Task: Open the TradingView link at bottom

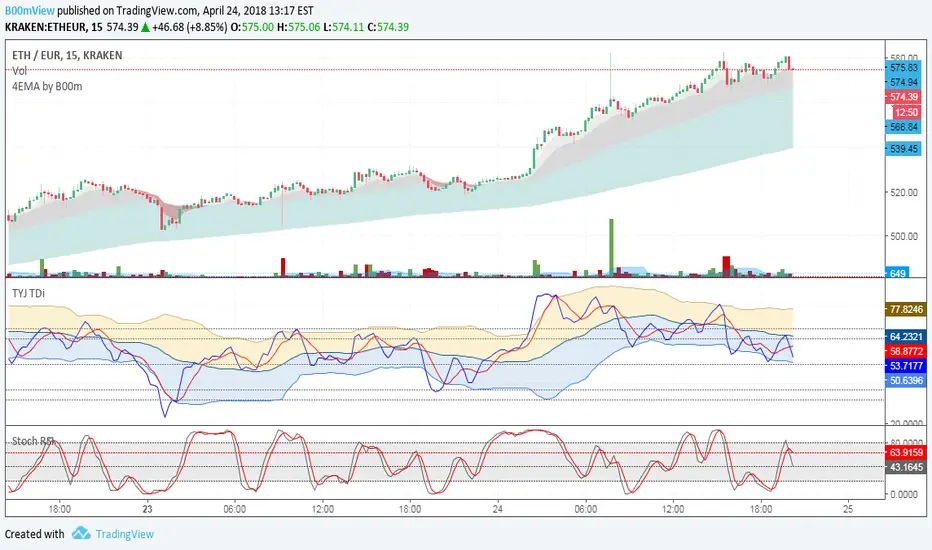Action: [x=125, y=534]
